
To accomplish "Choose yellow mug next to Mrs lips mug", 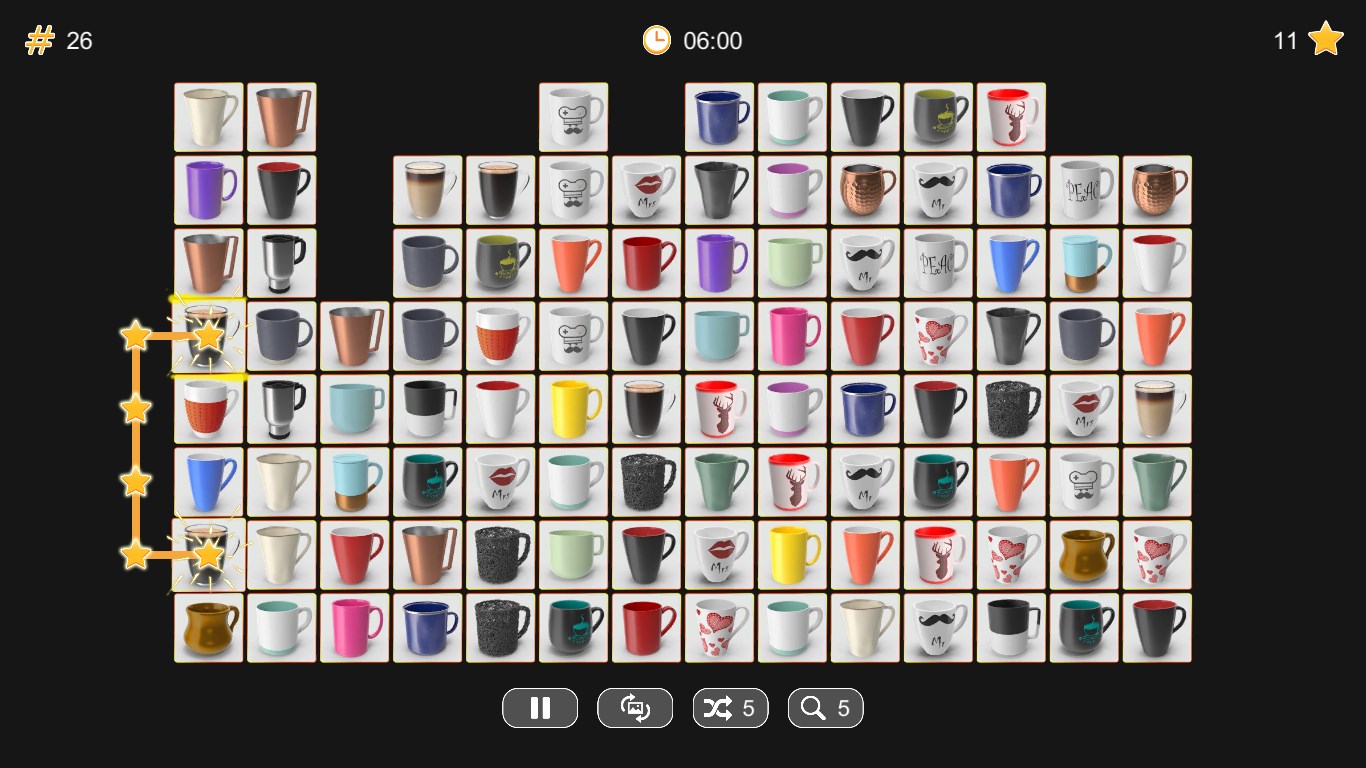I will click(x=792, y=555).
